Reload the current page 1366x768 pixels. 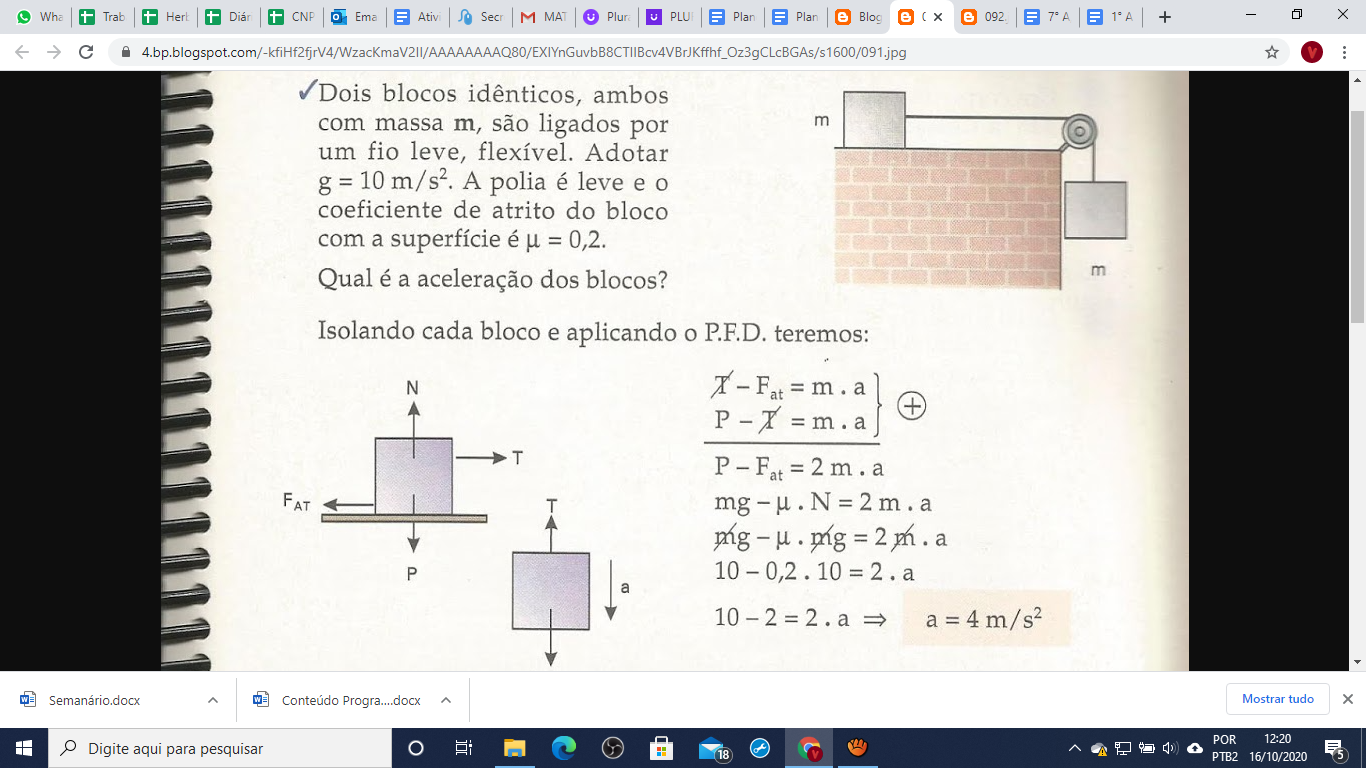click(86, 52)
